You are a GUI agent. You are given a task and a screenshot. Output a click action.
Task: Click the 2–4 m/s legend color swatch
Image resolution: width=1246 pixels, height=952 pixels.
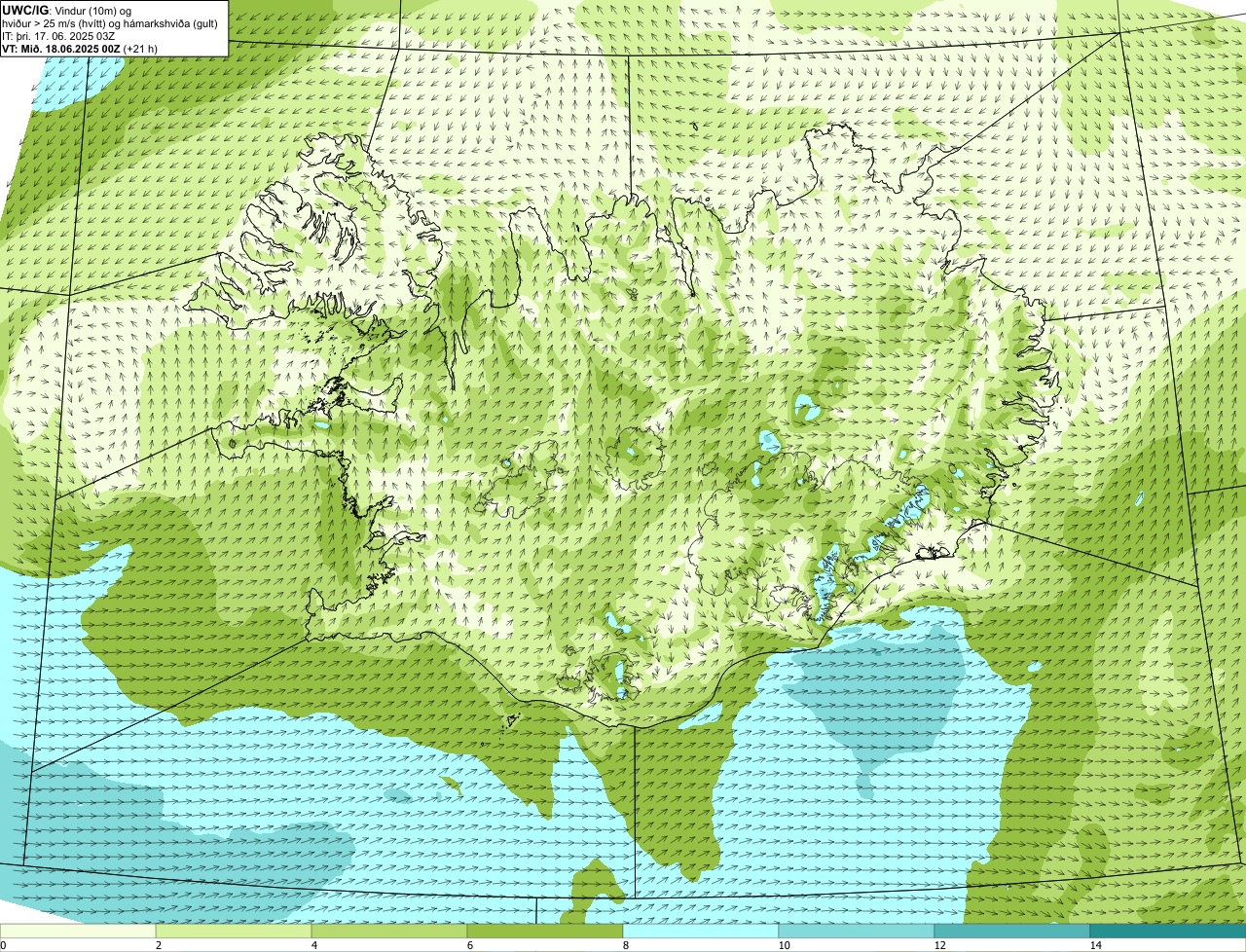pyautogui.click(x=234, y=931)
